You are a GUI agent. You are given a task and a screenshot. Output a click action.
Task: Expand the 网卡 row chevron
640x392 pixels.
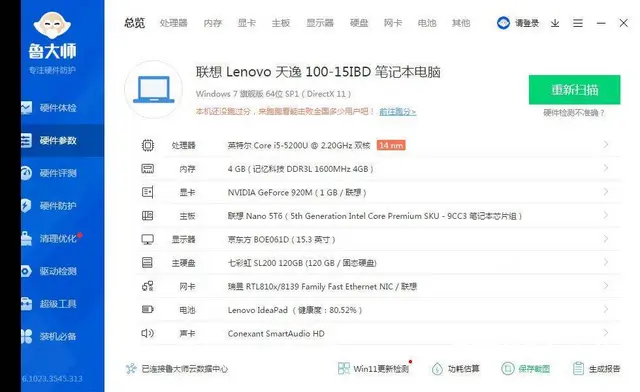click(606, 286)
